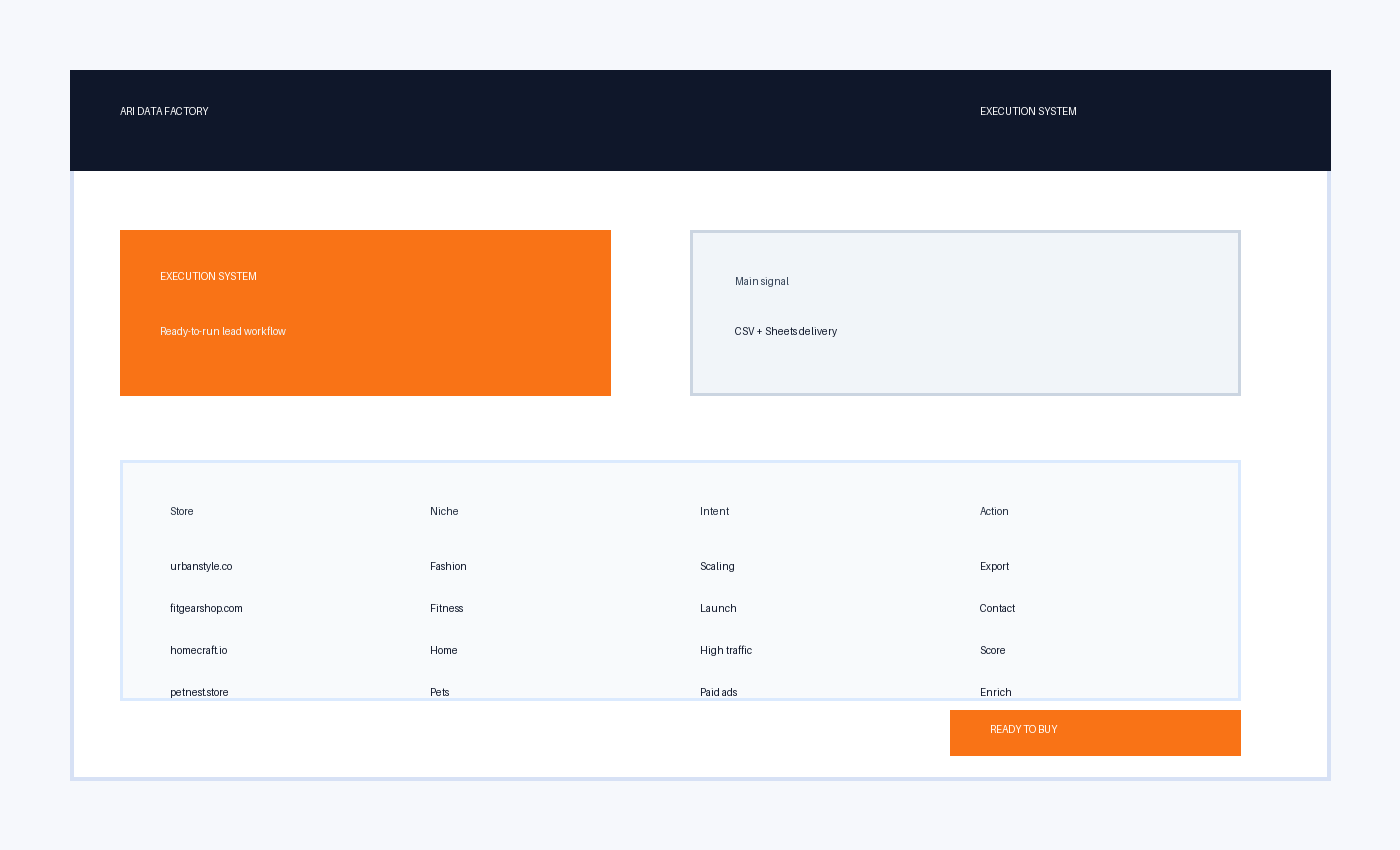
Task: Select petnest.store store cell
Action: (199, 692)
